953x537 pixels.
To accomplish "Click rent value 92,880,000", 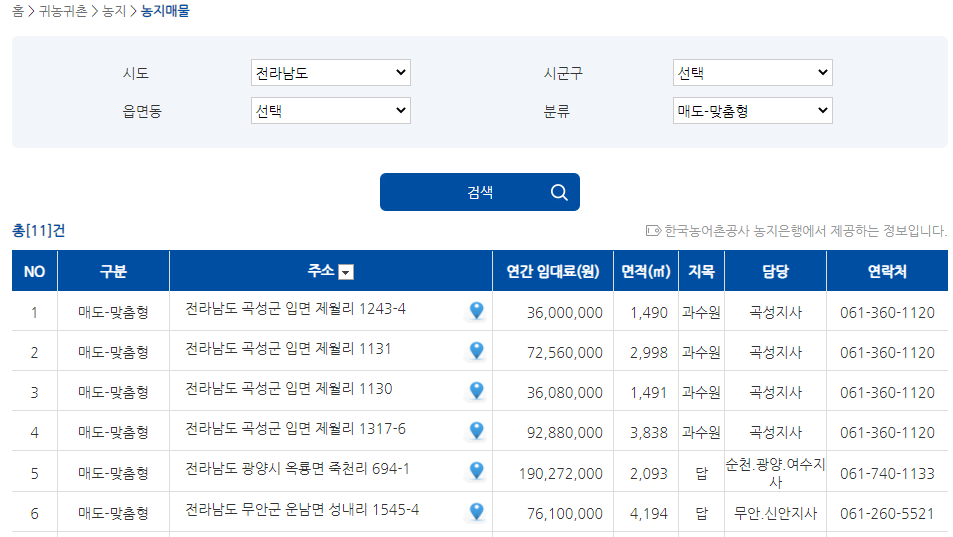I will pos(565,433).
